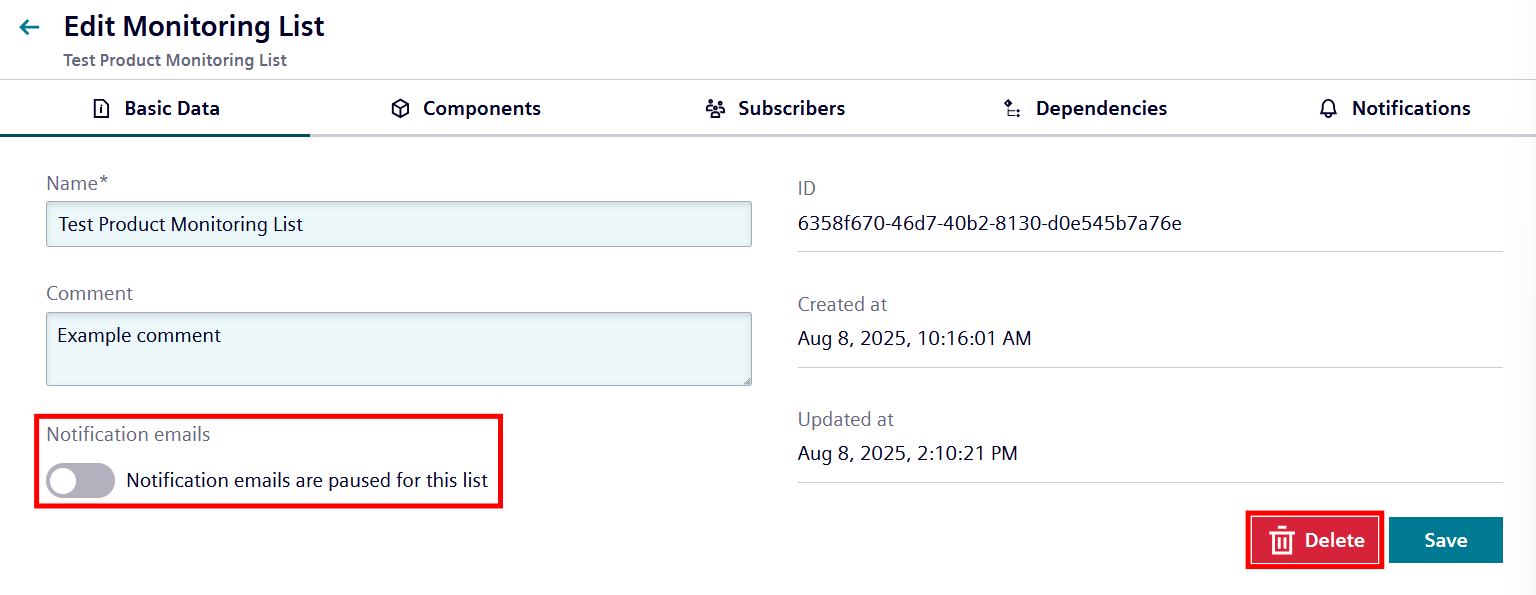
Task: Save the monitoring list changes
Action: point(1446,540)
